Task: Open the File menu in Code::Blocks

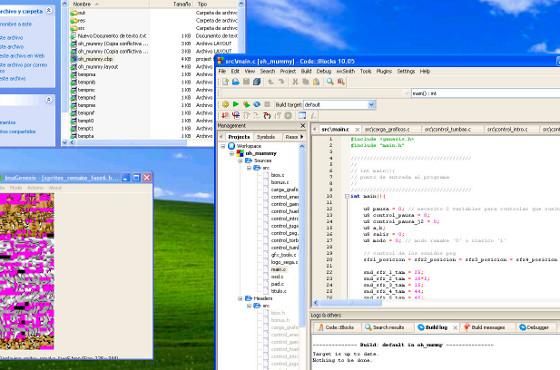Action: 222,71
